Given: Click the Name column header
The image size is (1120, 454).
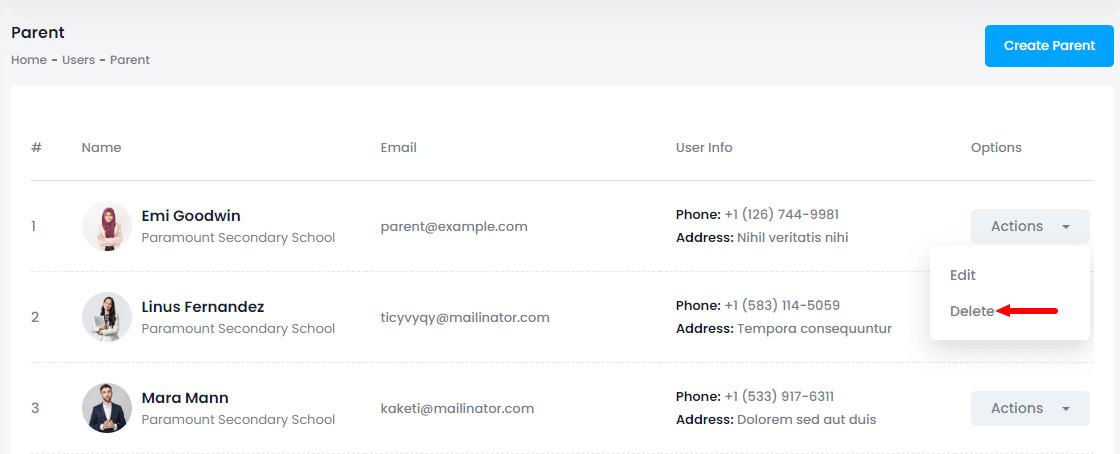Looking at the screenshot, I should (101, 148).
